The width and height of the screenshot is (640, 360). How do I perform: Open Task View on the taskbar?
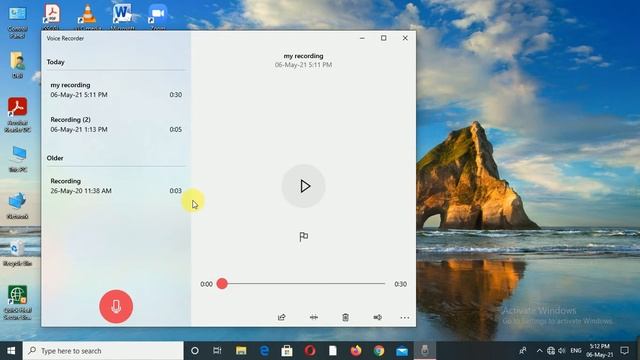217,351
